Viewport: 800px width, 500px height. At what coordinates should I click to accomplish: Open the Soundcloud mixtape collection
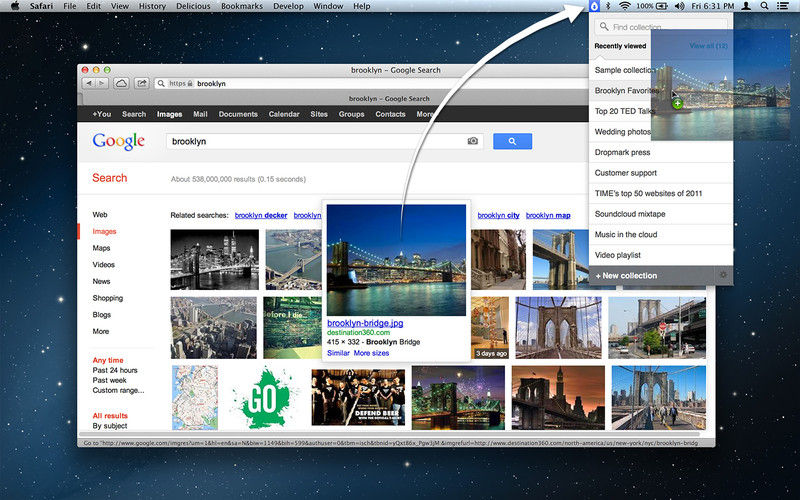click(x=661, y=214)
